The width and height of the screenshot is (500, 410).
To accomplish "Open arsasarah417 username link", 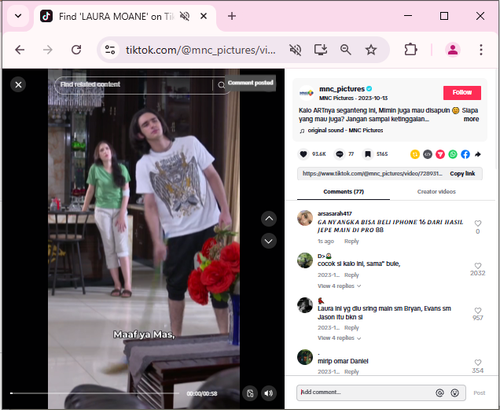I will tap(334, 214).
